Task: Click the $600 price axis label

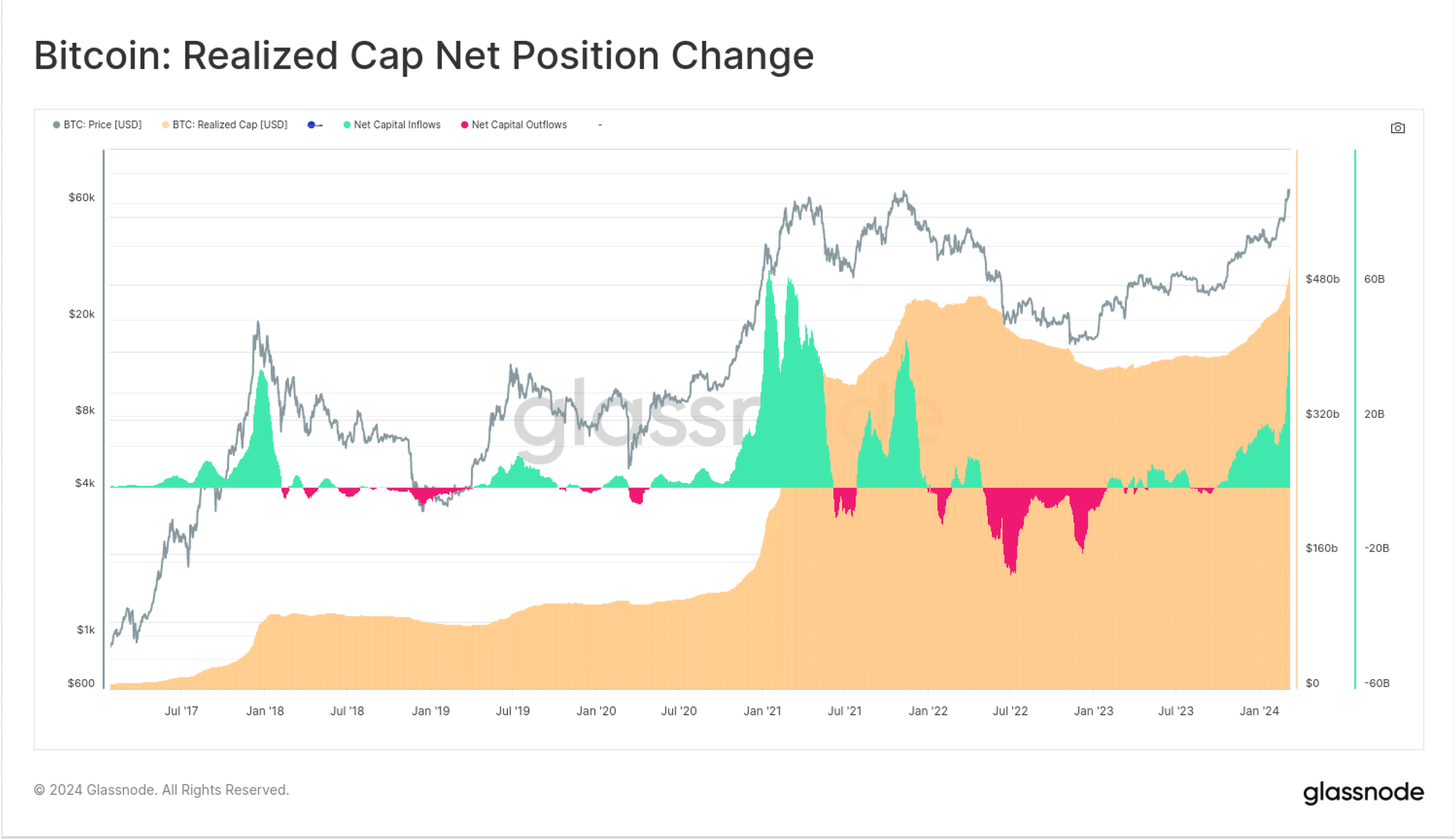Action: click(x=81, y=684)
